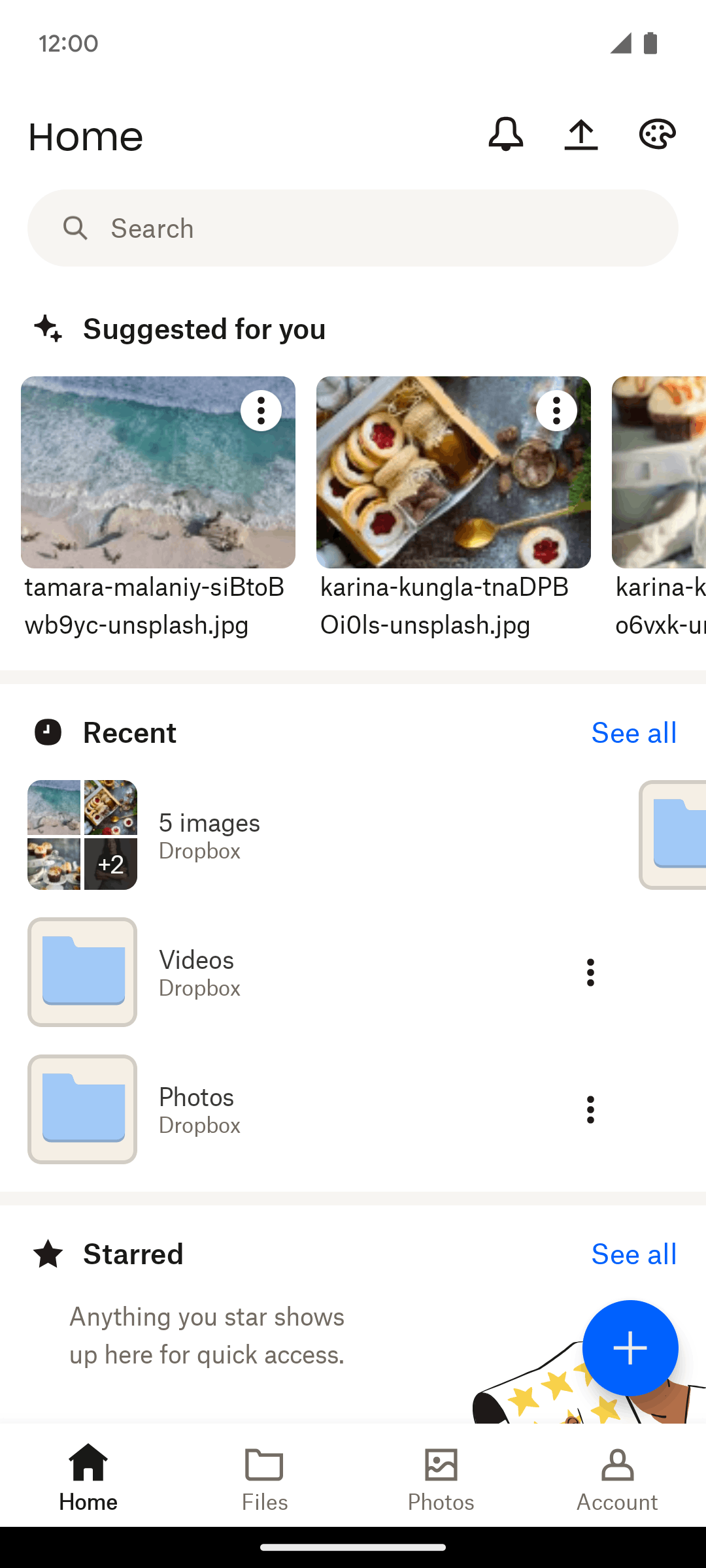706x1568 pixels.
Task: Click the Starred star icon
Action: click(48, 1254)
